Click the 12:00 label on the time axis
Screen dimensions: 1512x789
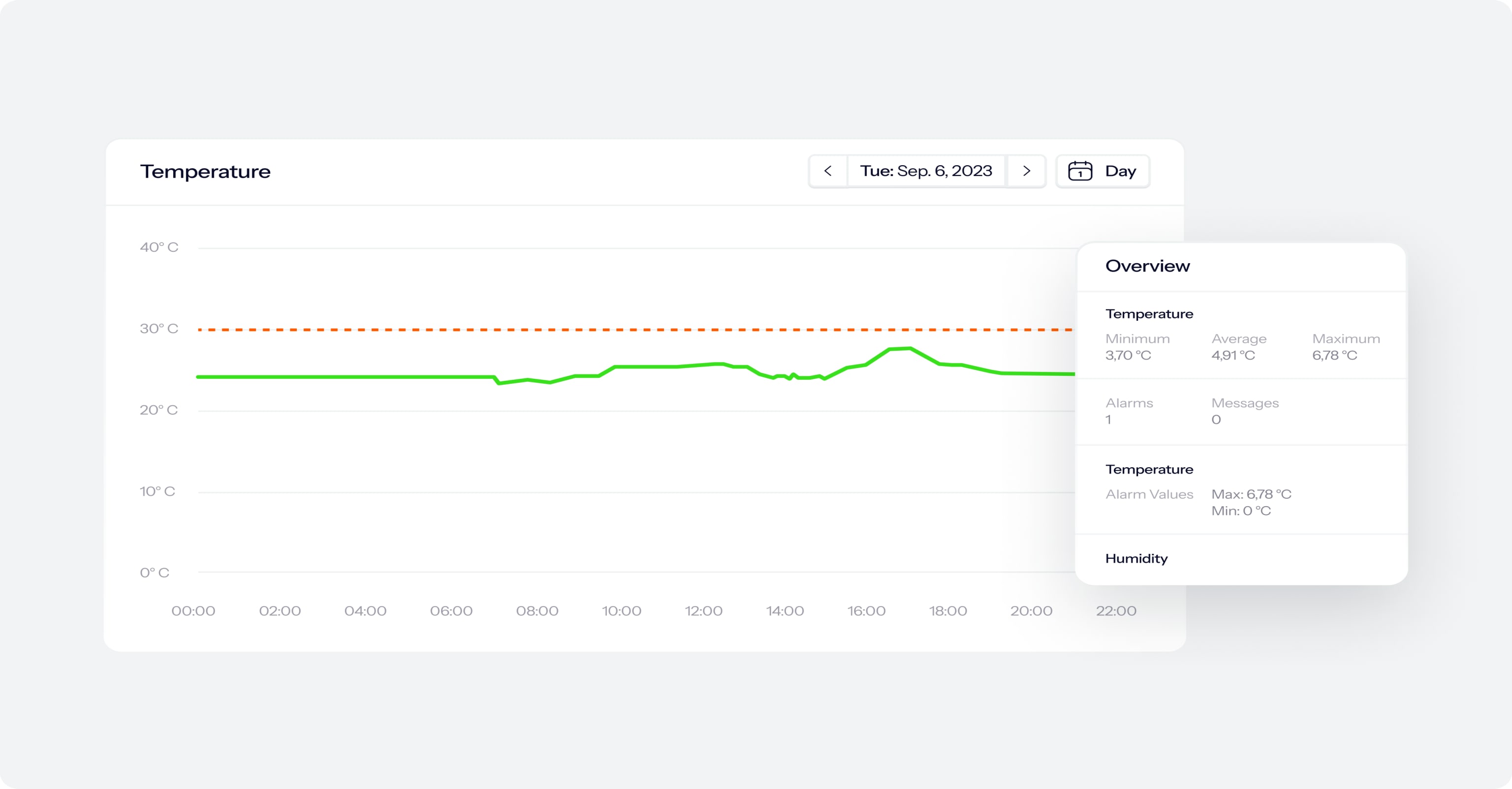point(704,610)
